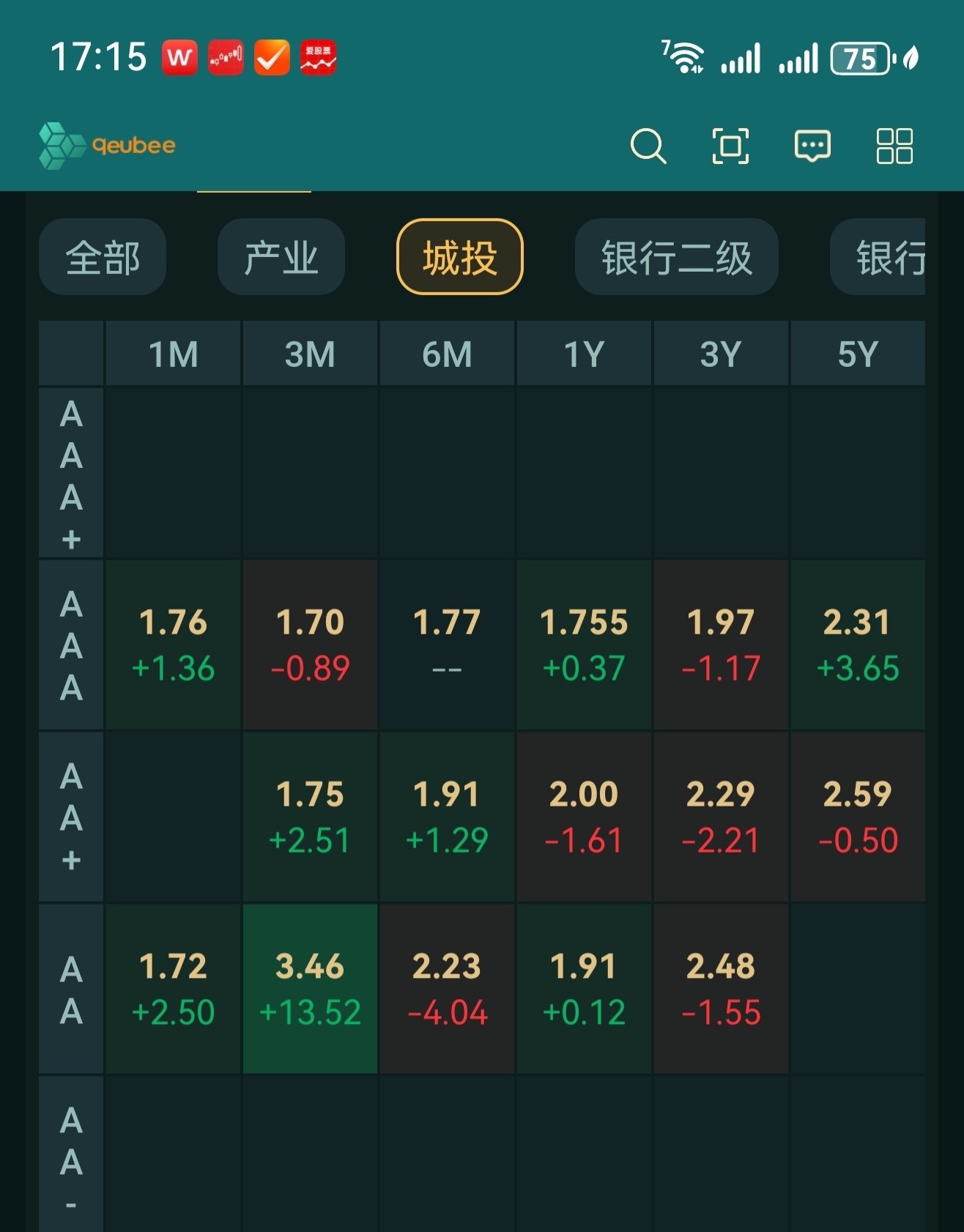The width and height of the screenshot is (964, 1232).
Task: Open the AA 3M cell showing 3.46
Action: [x=310, y=989]
